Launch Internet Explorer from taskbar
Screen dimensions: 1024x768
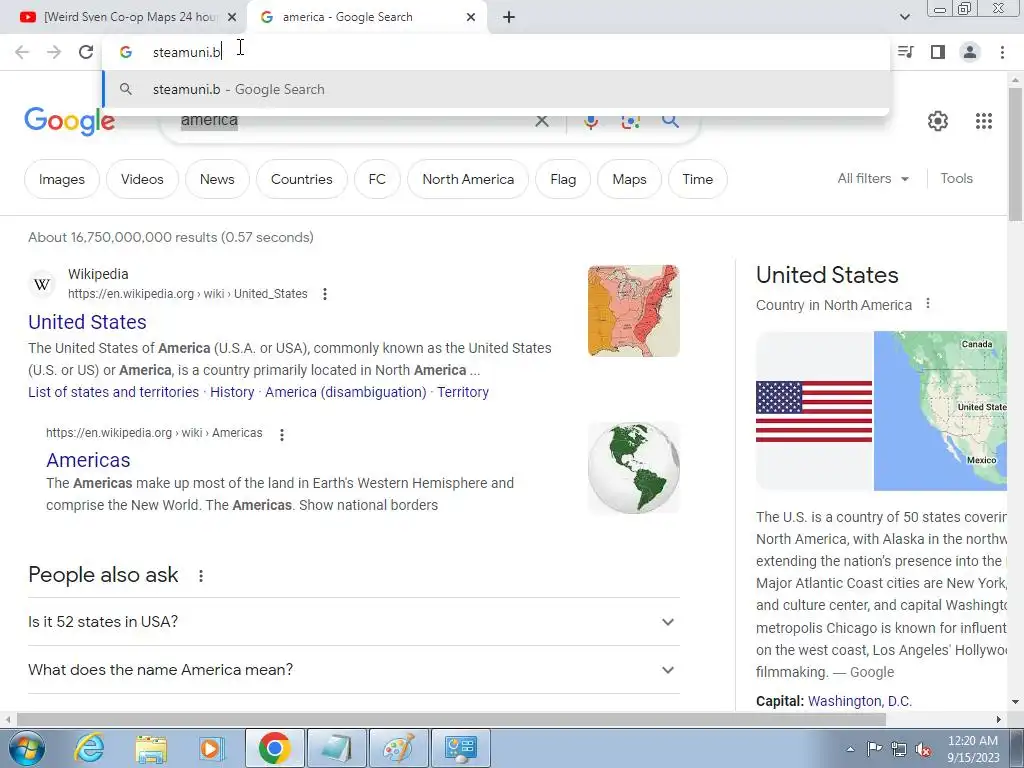click(x=88, y=748)
